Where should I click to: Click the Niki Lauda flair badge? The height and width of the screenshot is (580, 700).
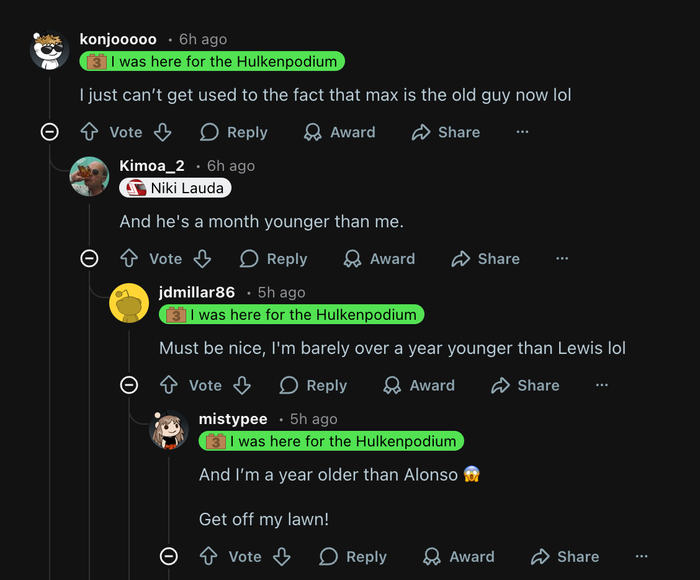pos(175,188)
